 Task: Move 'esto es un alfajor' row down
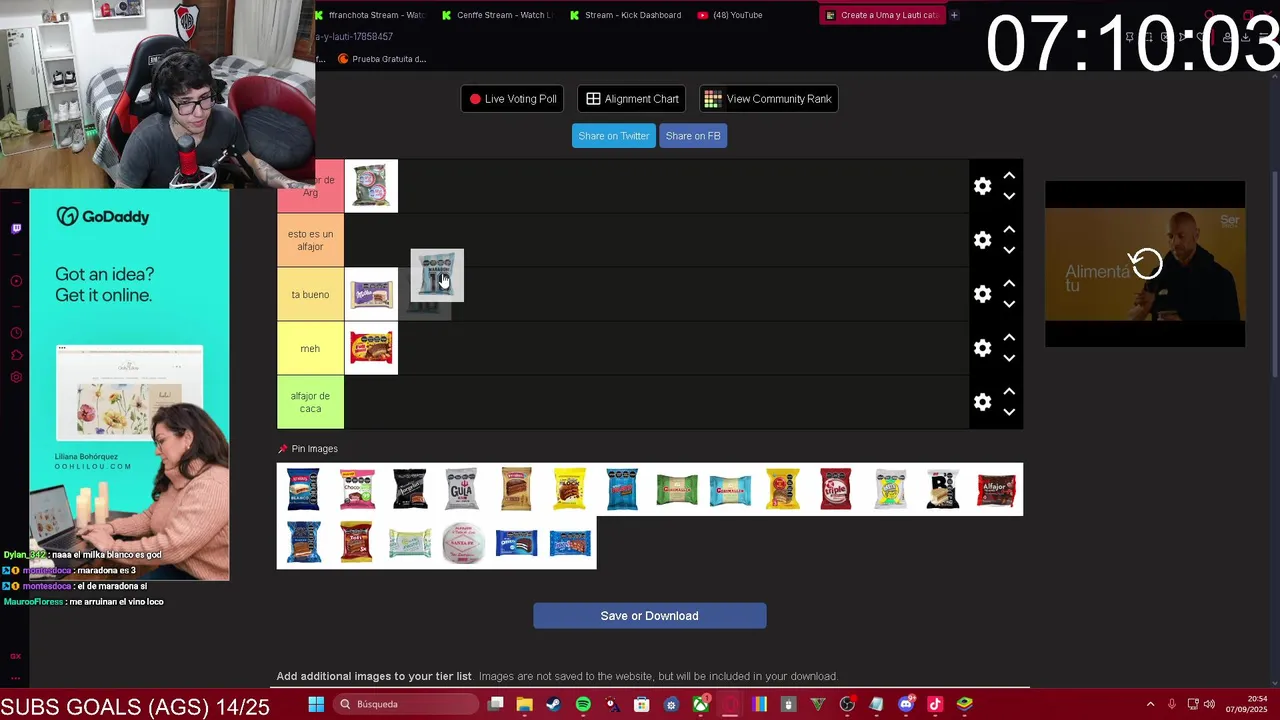click(x=1009, y=250)
